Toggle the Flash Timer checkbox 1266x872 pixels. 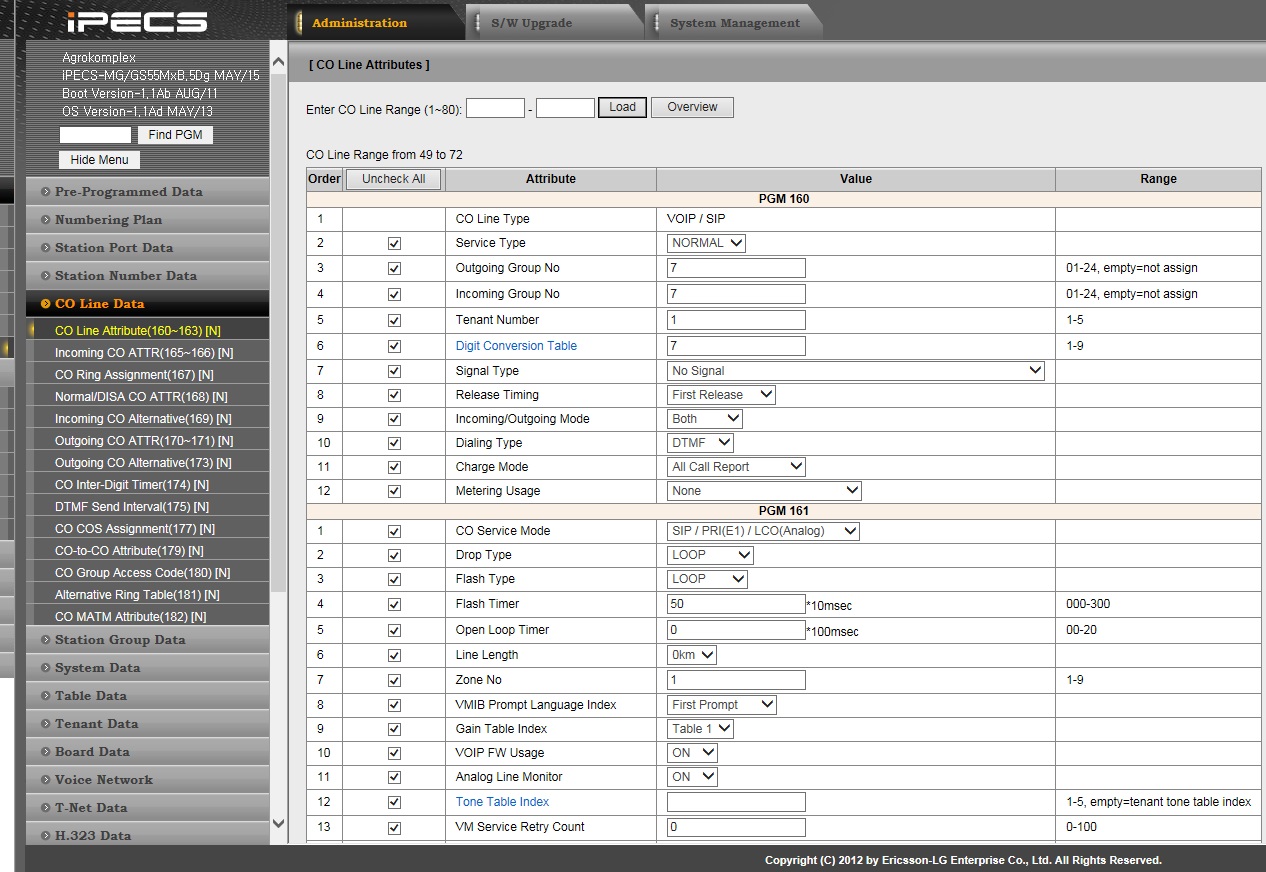tap(394, 605)
